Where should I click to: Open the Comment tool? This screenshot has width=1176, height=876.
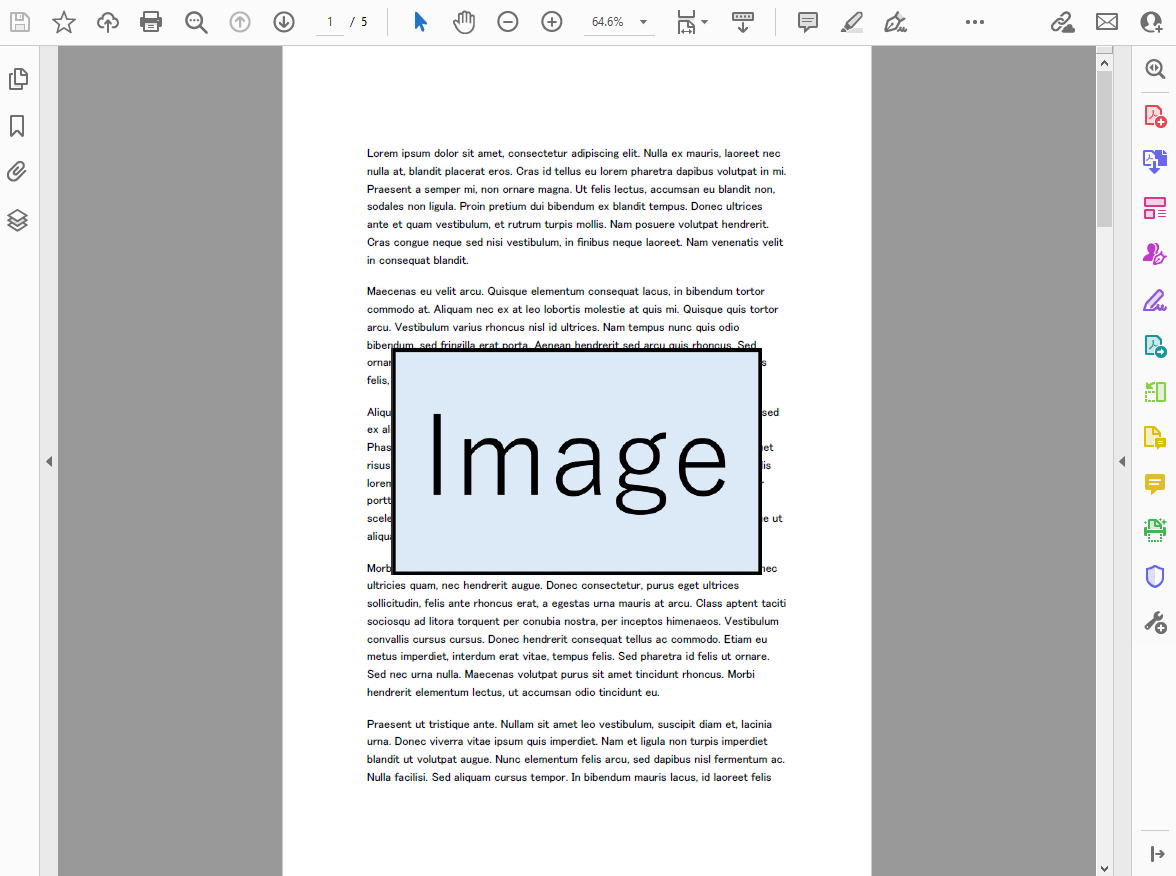point(1155,482)
